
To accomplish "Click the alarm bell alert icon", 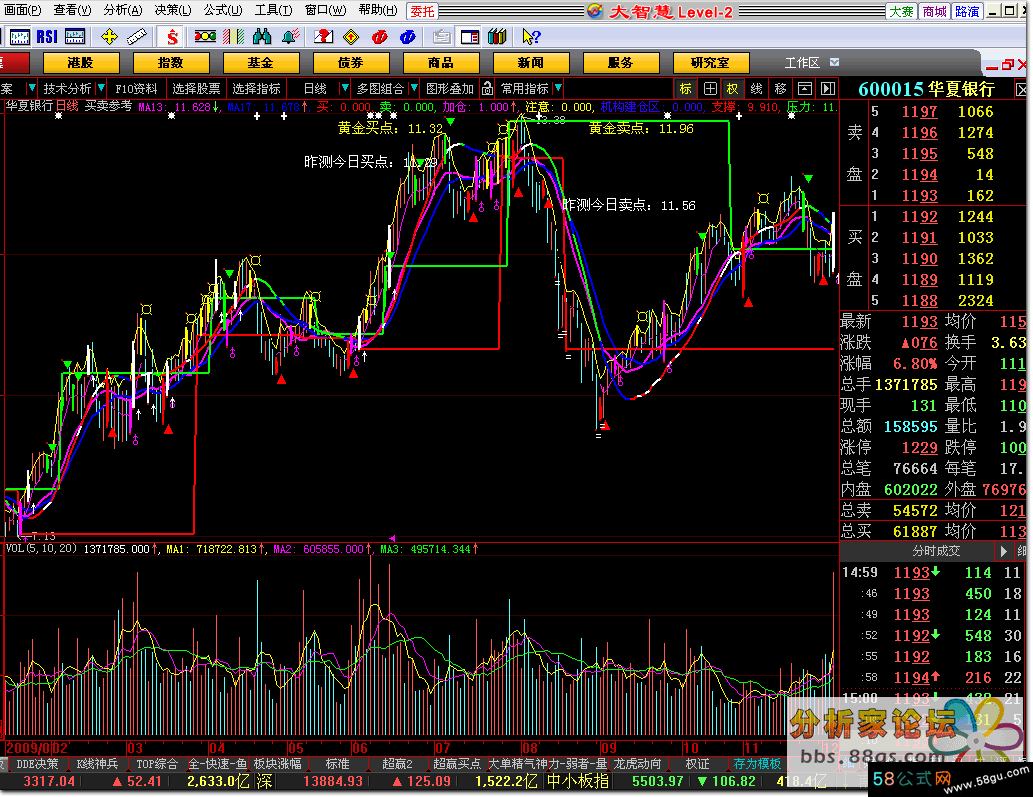I will [x=291, y=37].
